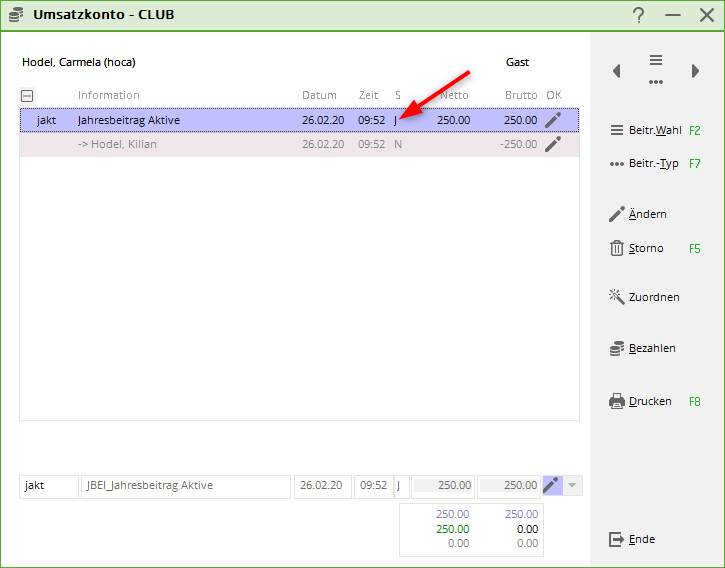Click pencil icon in Hodel, Kilian row

coord(553,144)
